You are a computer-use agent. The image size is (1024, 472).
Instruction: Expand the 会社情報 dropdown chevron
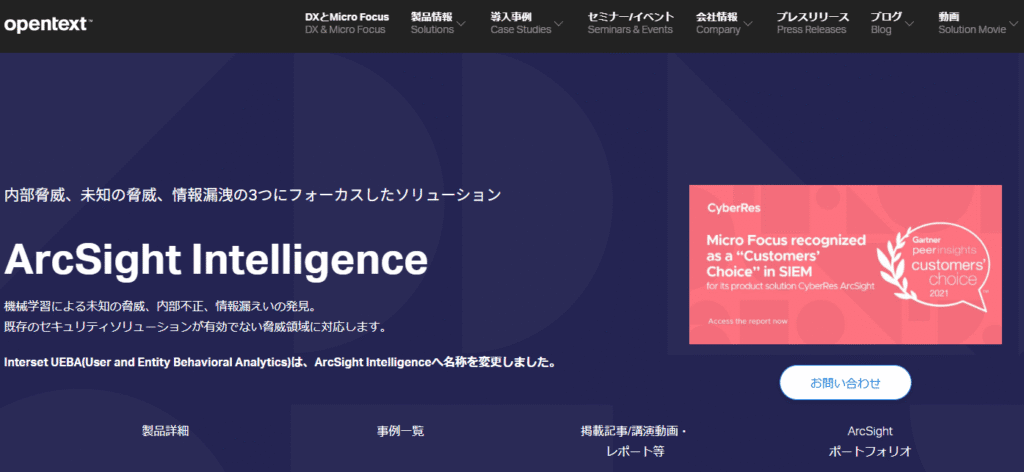pos(748,25)
